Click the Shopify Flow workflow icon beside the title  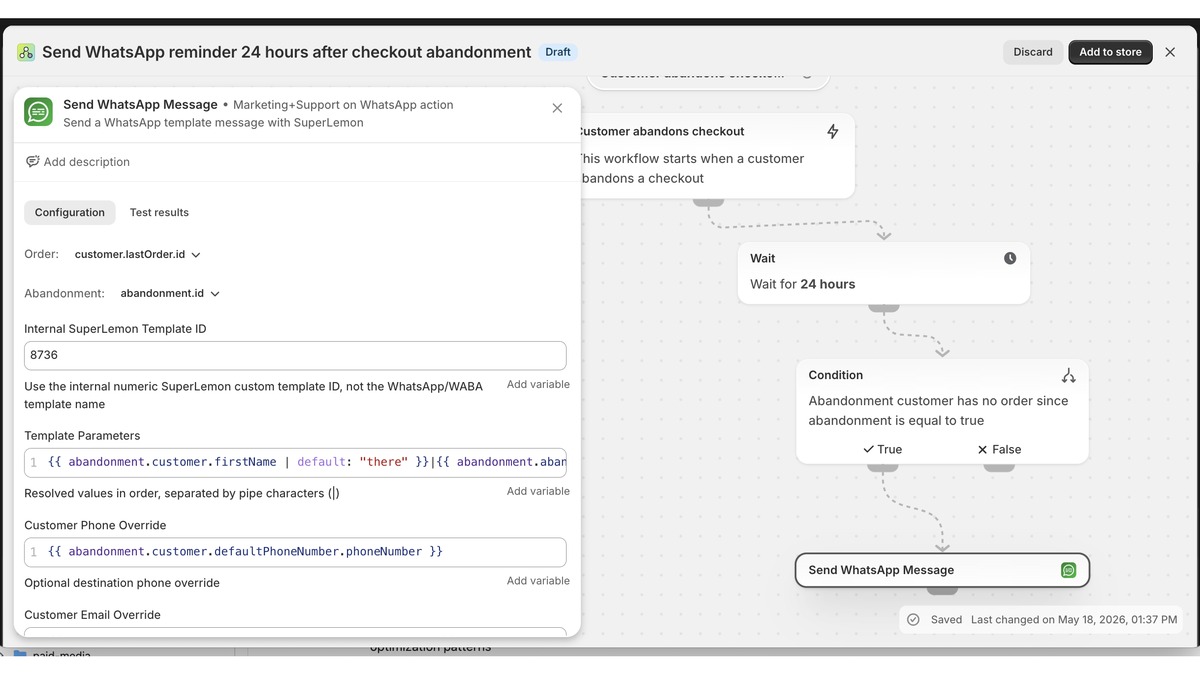(x=26, y=52)
